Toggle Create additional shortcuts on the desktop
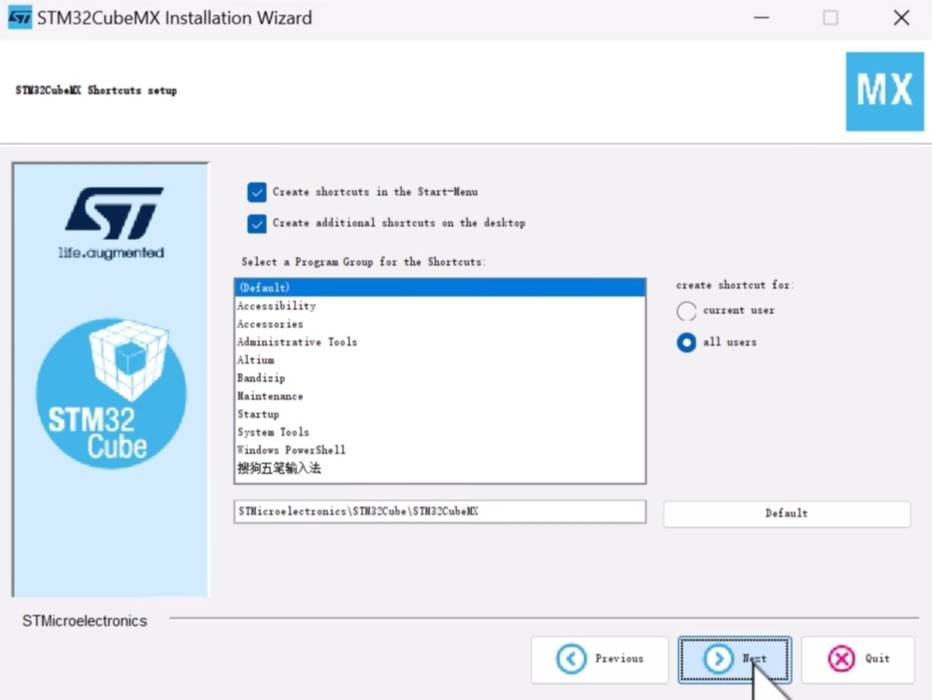Screen dimensions: 932x700 pos(257,223)
